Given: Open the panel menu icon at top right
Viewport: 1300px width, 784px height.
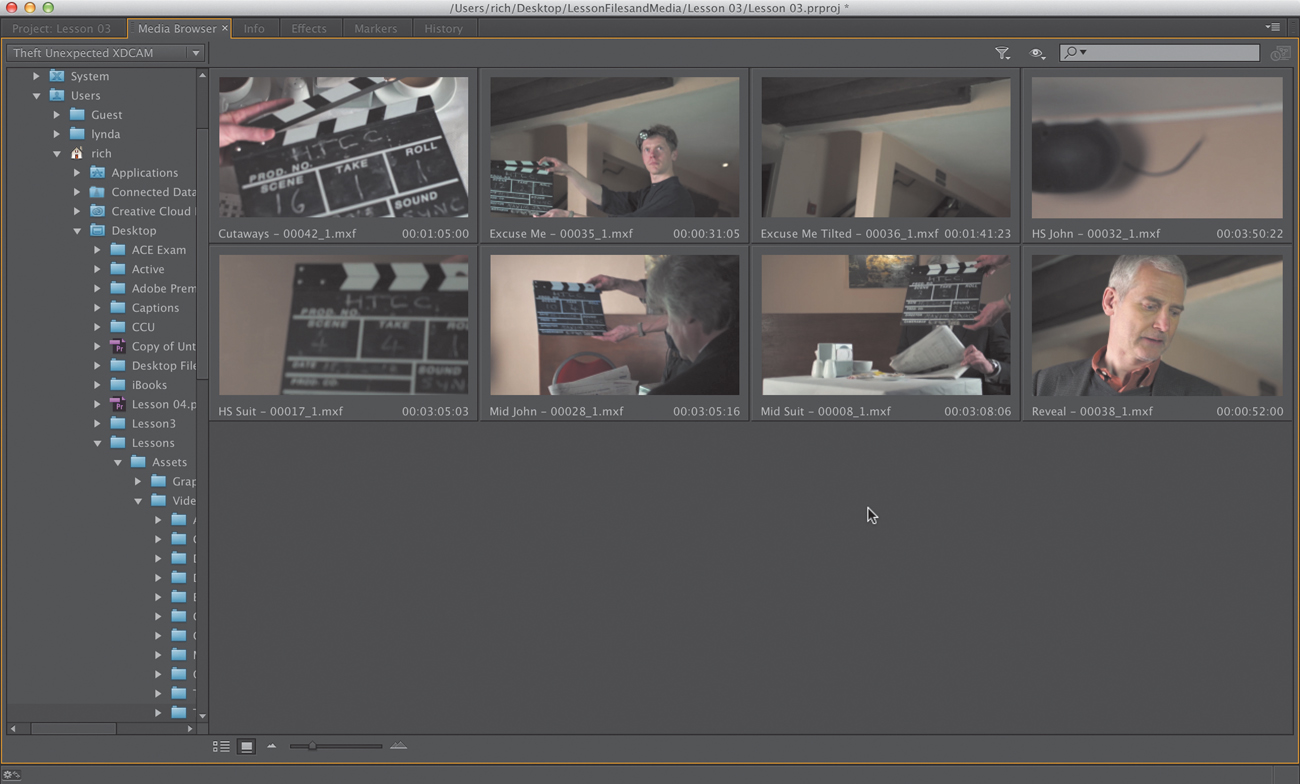Looking at the screenshot, I should click(1272, 28).
